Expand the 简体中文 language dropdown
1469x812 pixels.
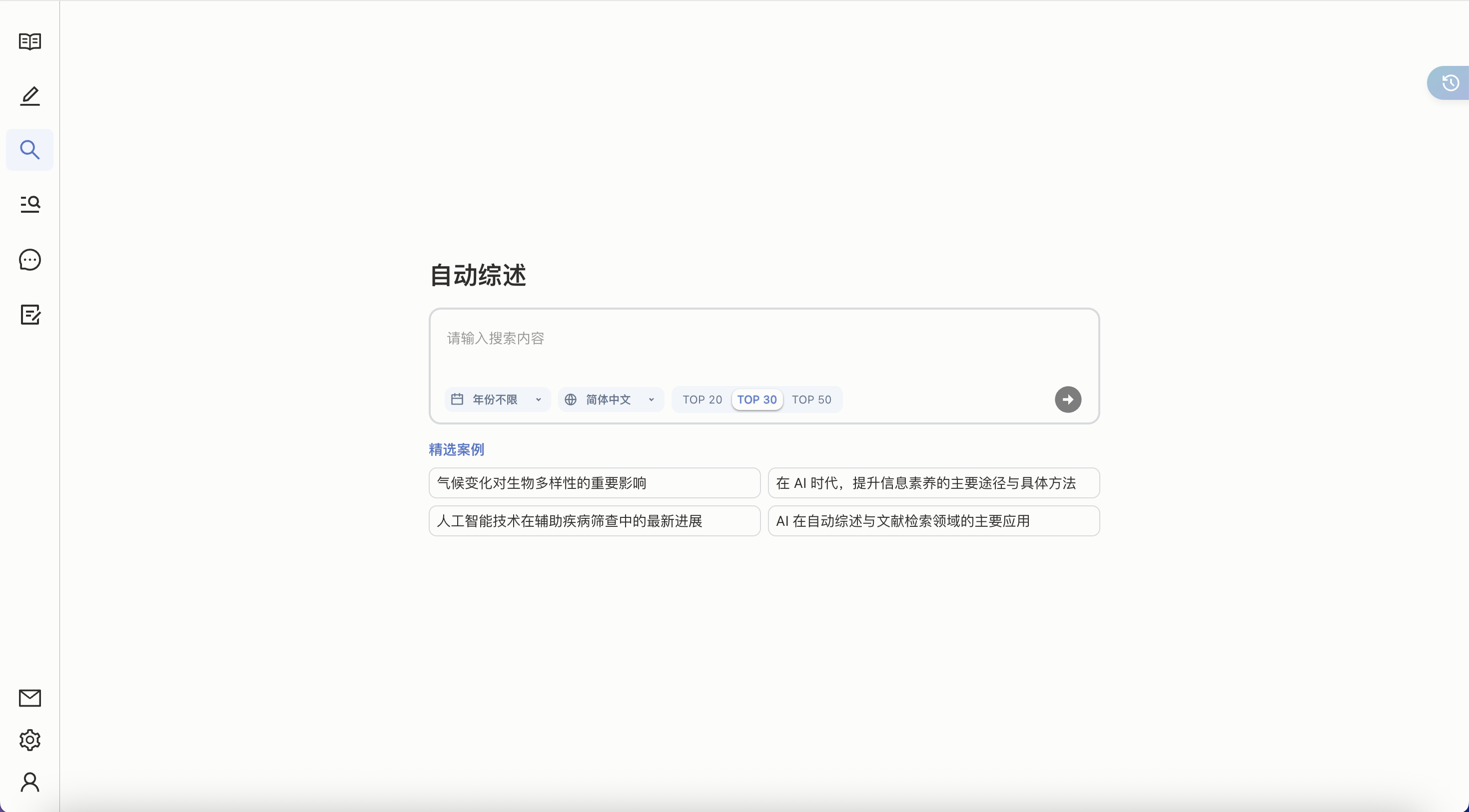coord(611,400)
